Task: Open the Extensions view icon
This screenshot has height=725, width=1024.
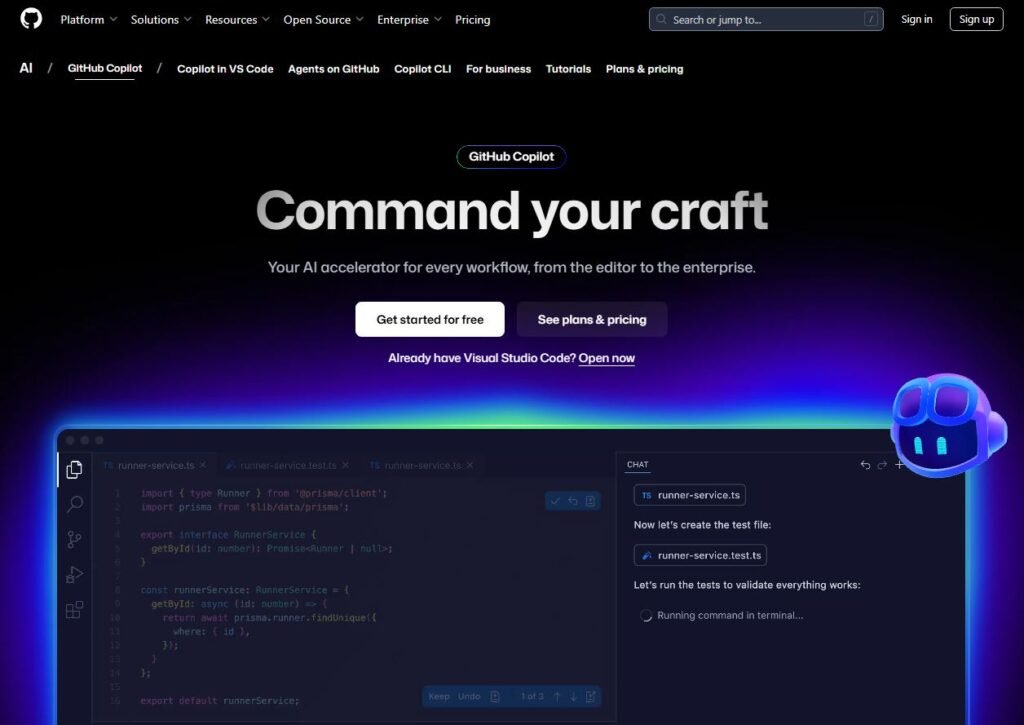Action: coord(74,609)
